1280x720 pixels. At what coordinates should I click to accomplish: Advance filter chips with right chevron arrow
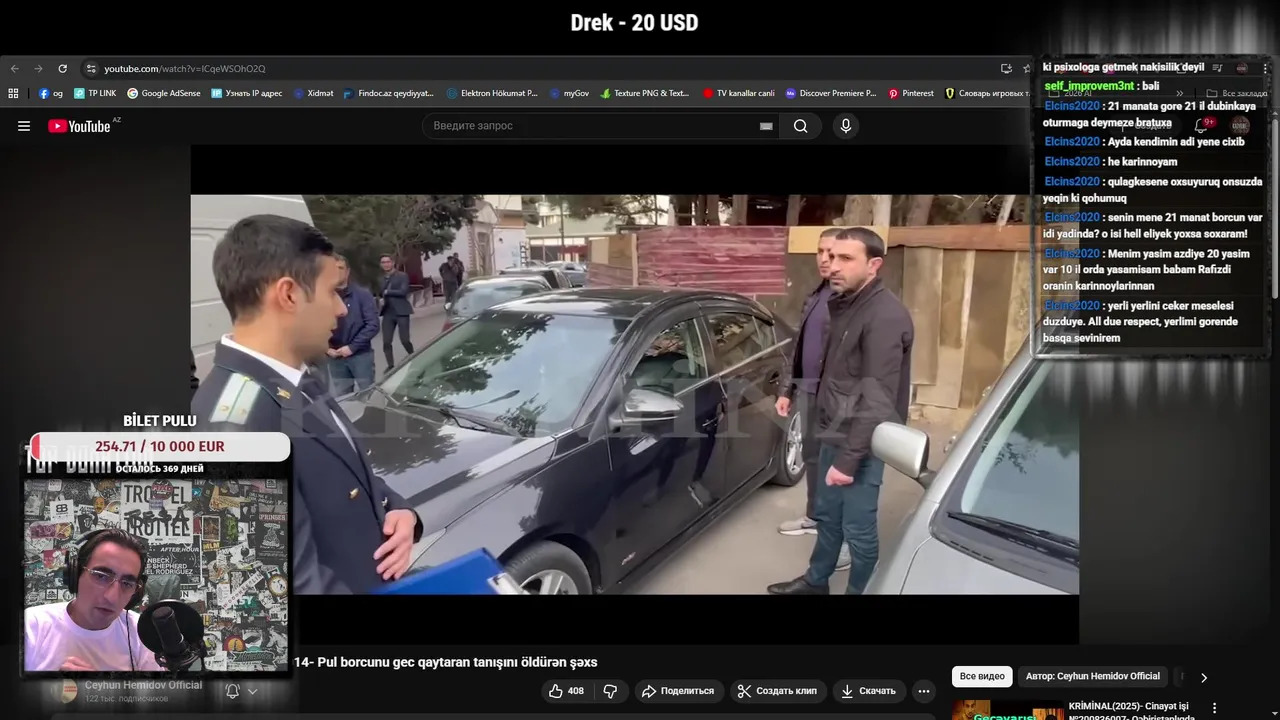coord(1204,677)
